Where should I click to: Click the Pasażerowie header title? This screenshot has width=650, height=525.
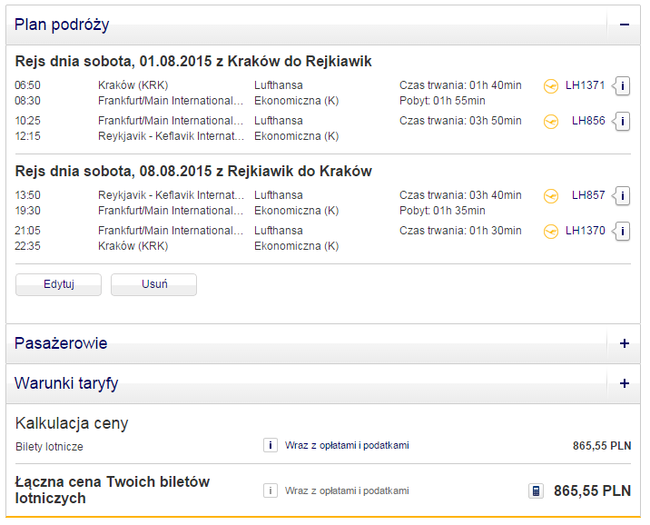(61, 343)
